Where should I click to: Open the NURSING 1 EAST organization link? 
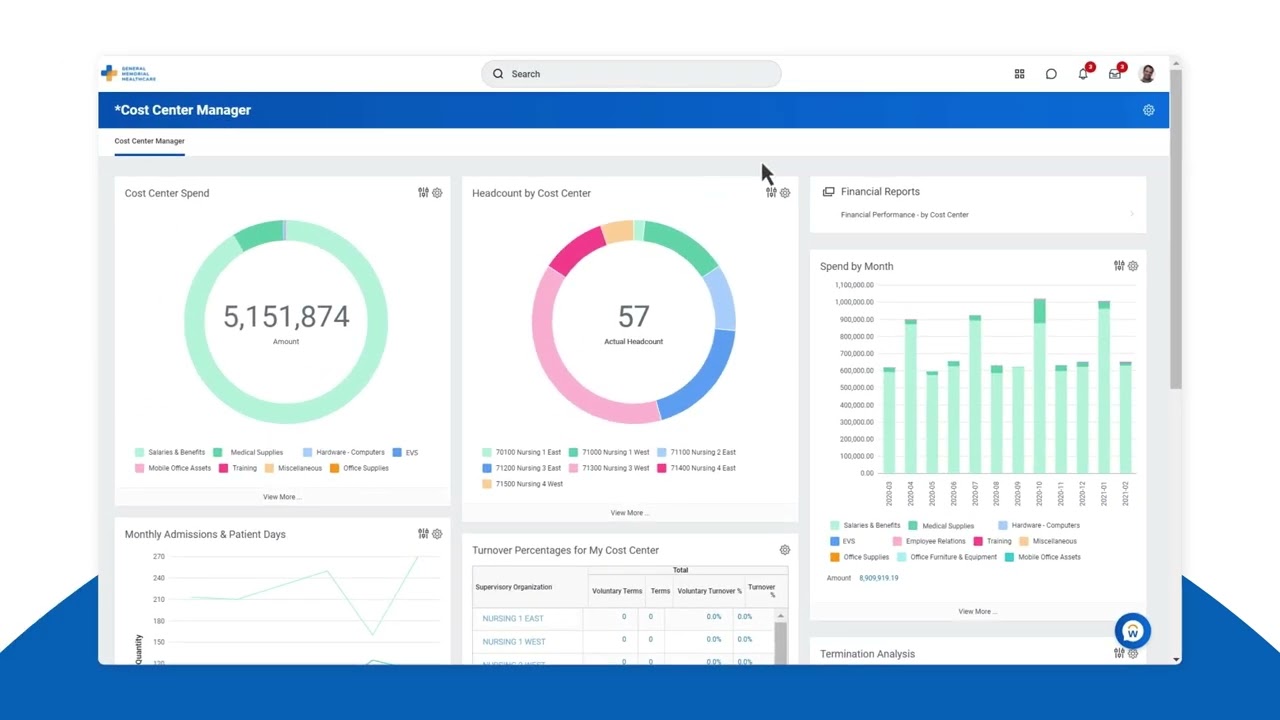coord(513,619)
